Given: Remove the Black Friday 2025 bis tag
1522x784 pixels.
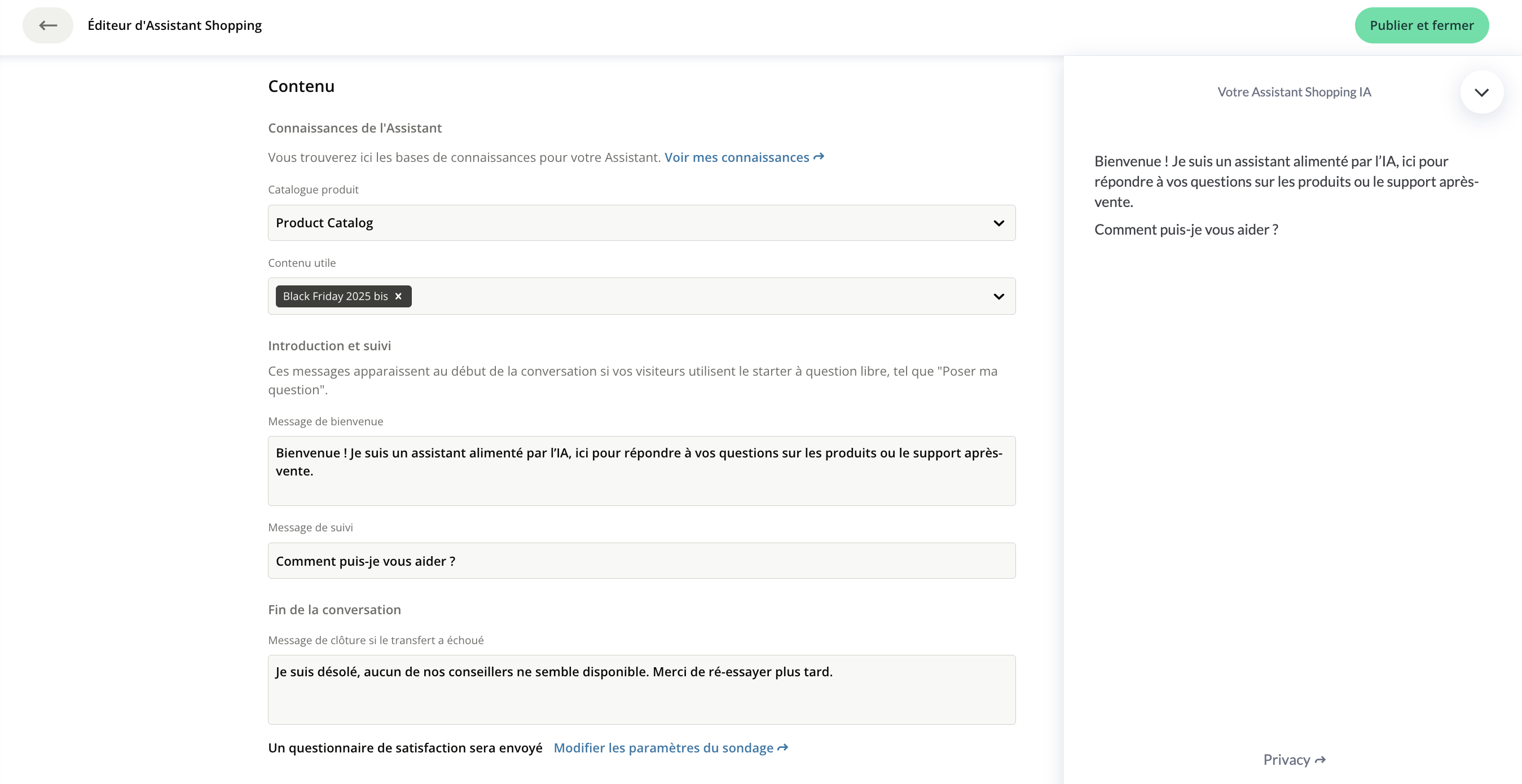Looking at the screenshot, I should pos(398,296).
